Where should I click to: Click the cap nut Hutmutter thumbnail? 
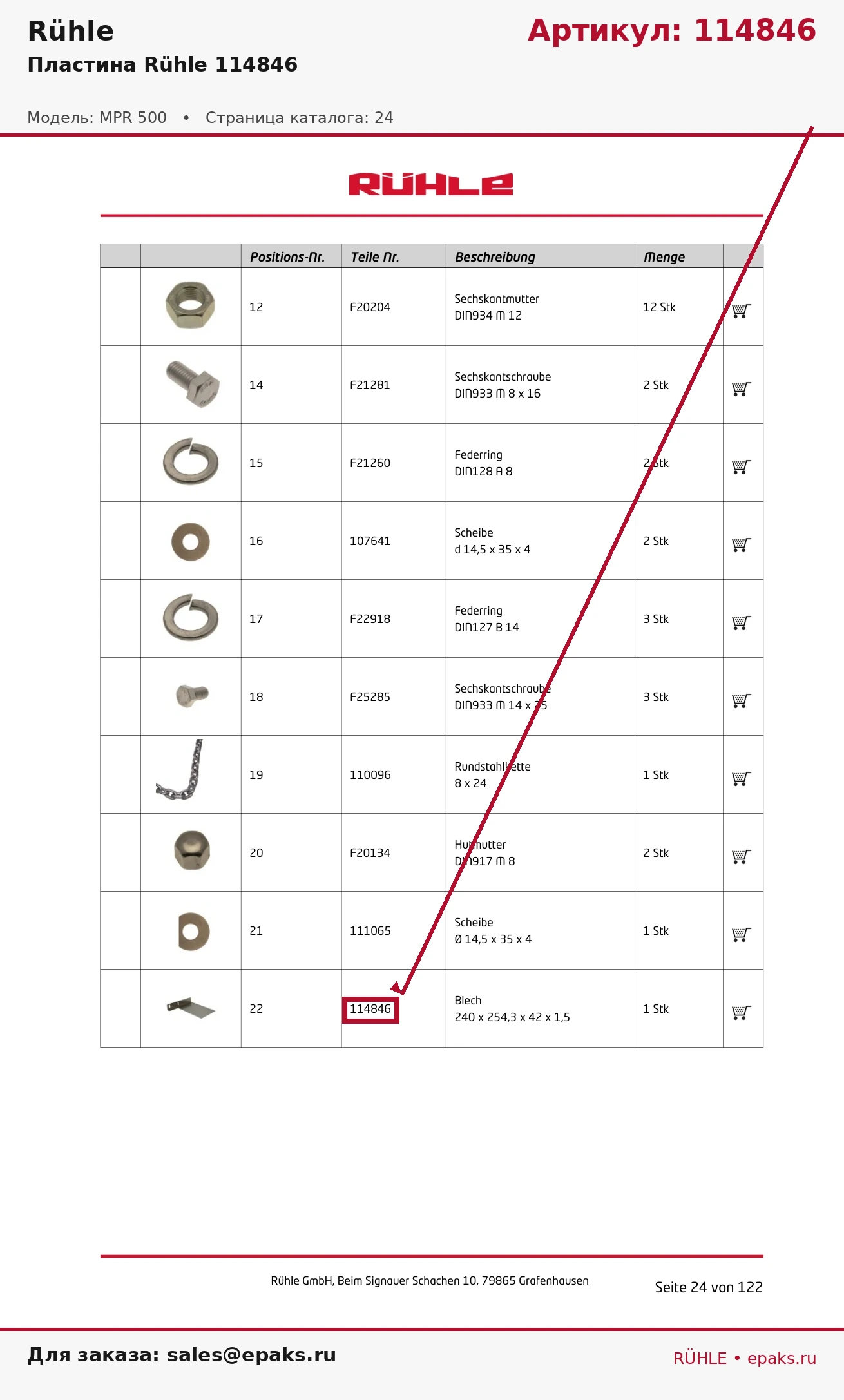tap(191, 850)
